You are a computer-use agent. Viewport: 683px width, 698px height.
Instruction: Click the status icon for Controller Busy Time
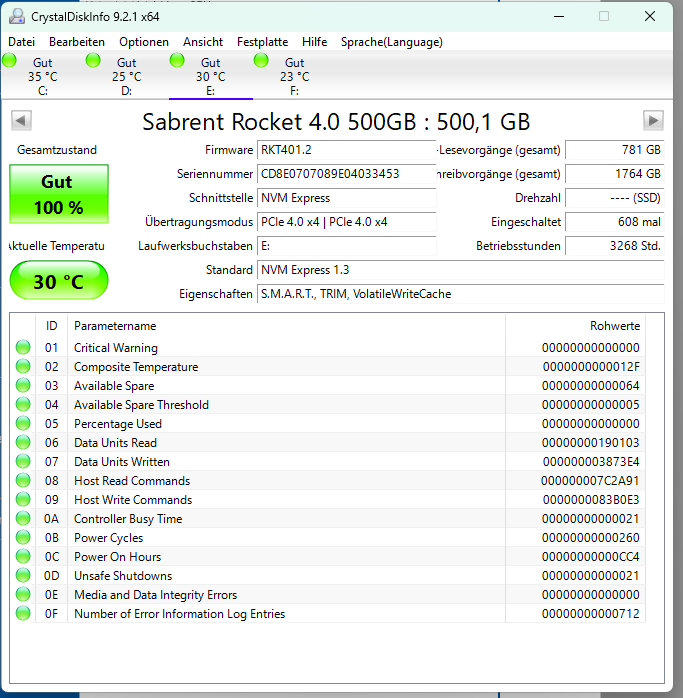pyautogui.click(x=23, y=518)
